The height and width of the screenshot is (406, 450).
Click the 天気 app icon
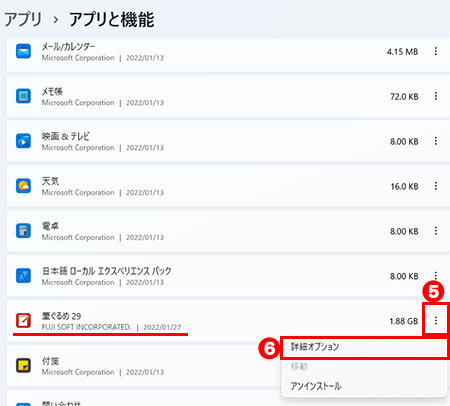[x=23, y=186]
